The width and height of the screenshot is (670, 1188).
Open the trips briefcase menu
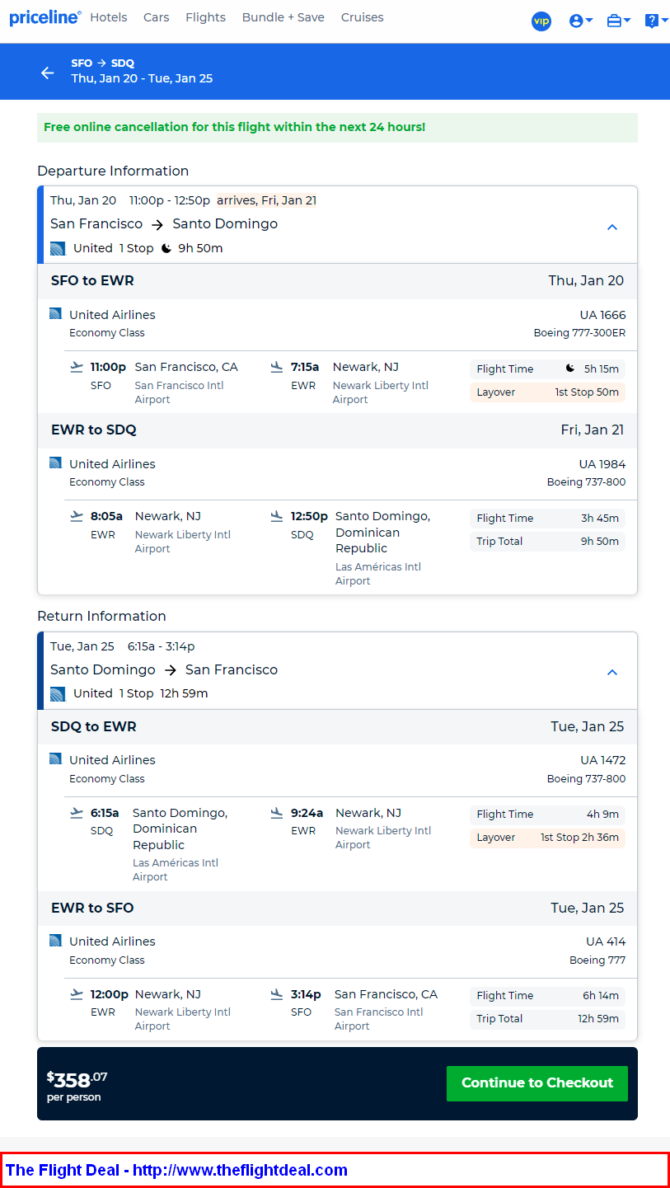[618, 21]
